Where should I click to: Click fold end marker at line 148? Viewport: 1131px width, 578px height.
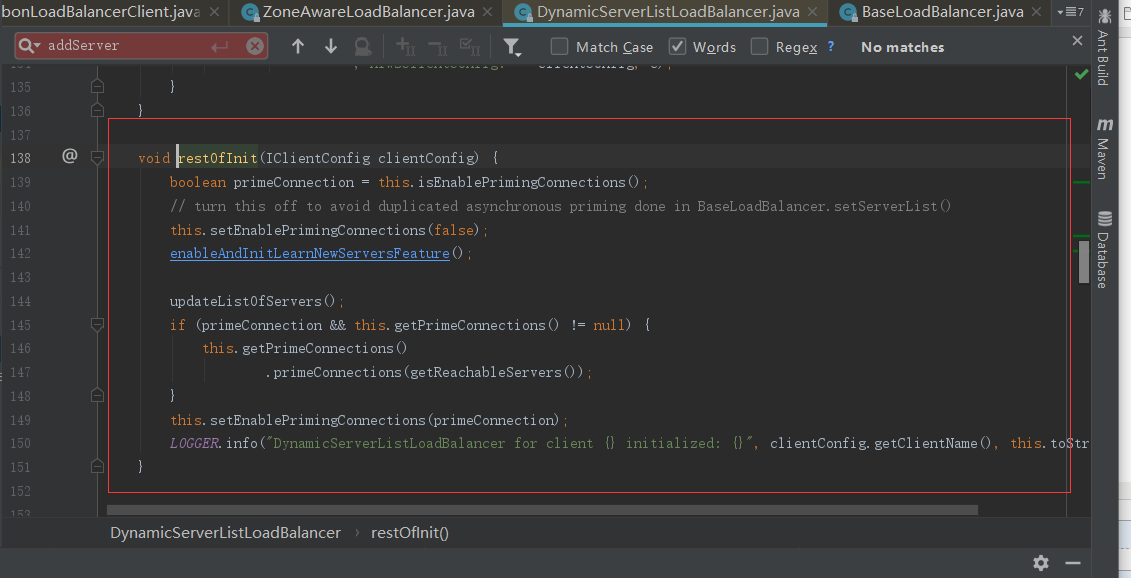click(97, 395)
